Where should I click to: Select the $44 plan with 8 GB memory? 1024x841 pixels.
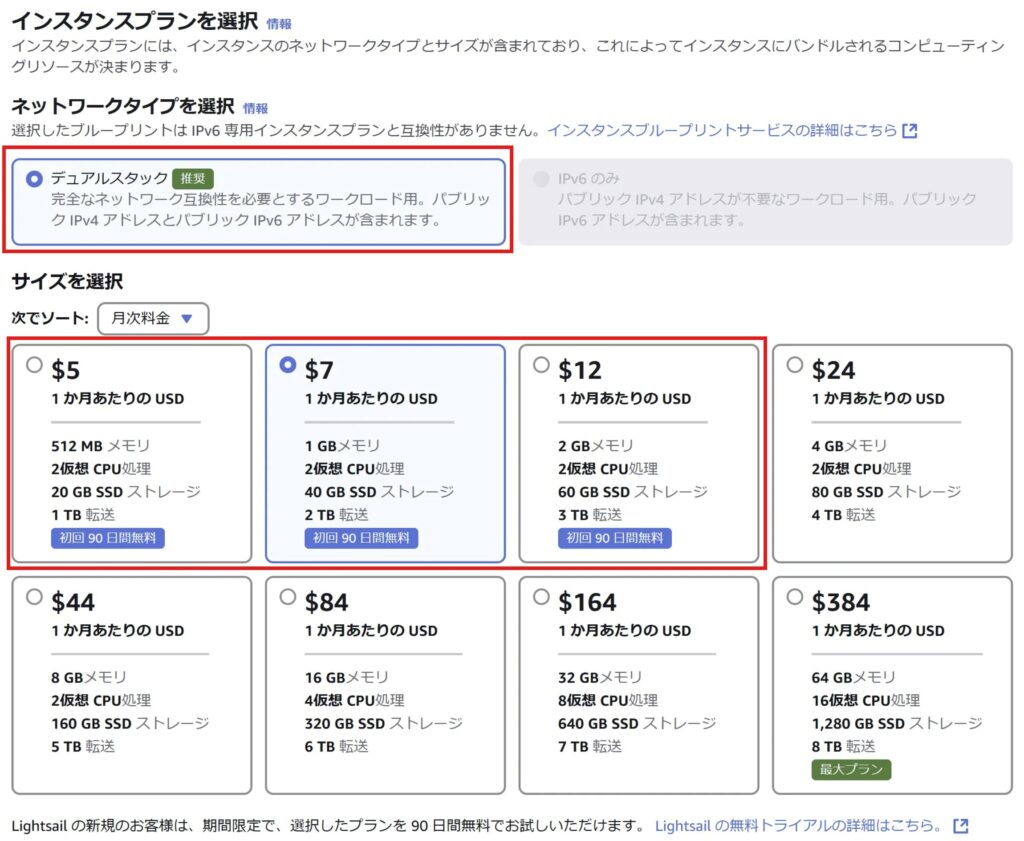tap(35, 597)
